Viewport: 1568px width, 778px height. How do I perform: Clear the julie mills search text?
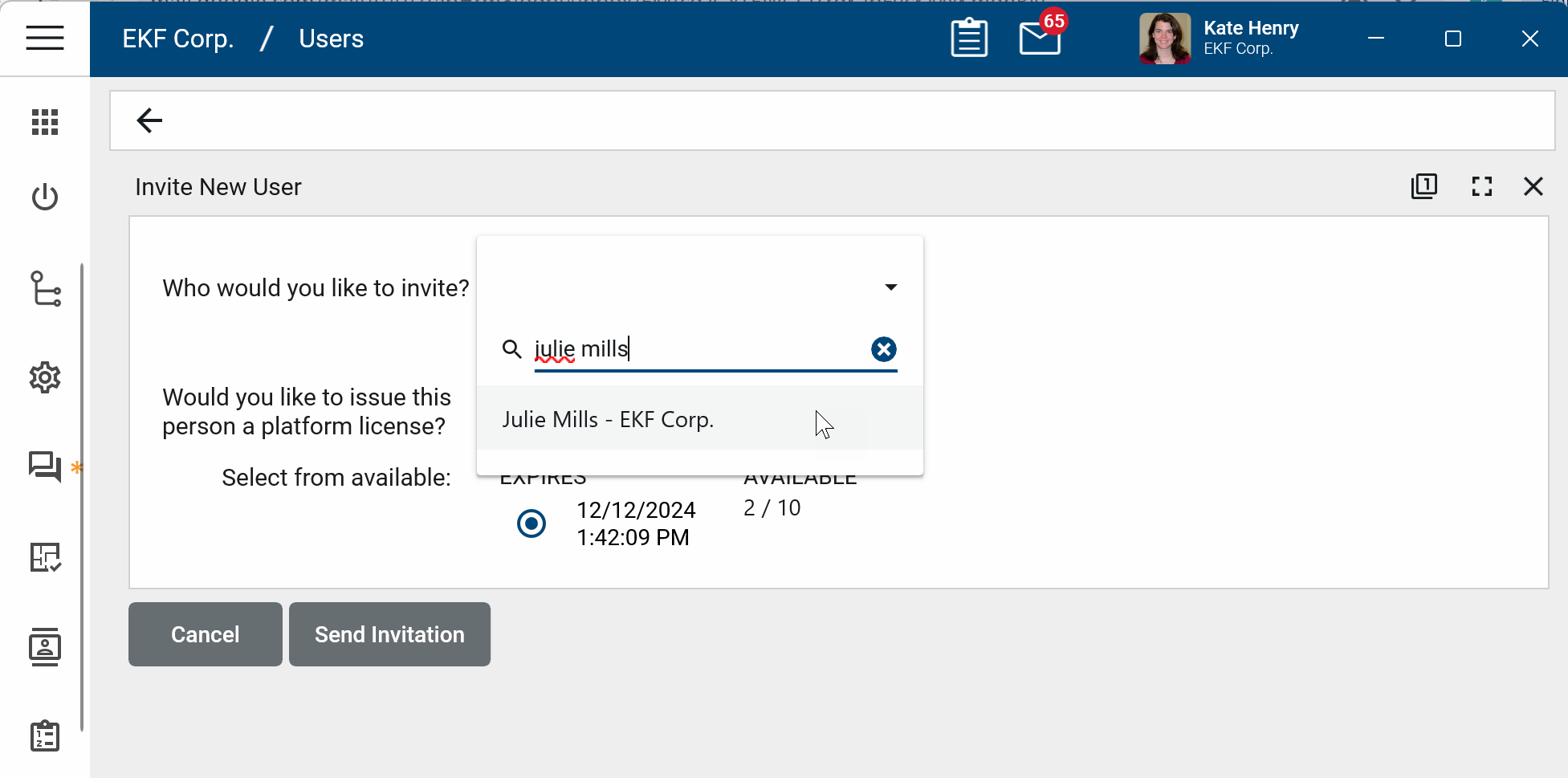pos(883,349)
